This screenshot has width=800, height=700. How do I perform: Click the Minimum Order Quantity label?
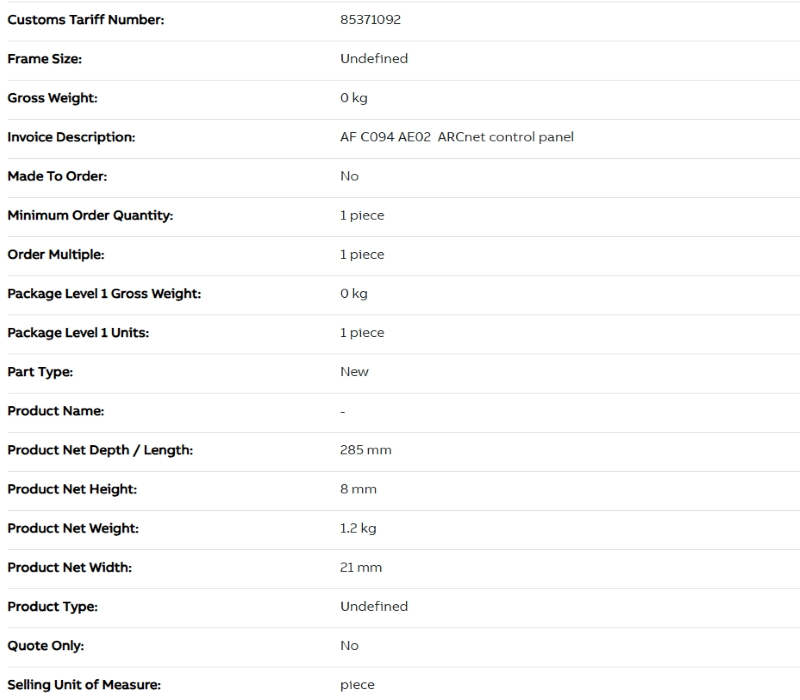(90, 215)
